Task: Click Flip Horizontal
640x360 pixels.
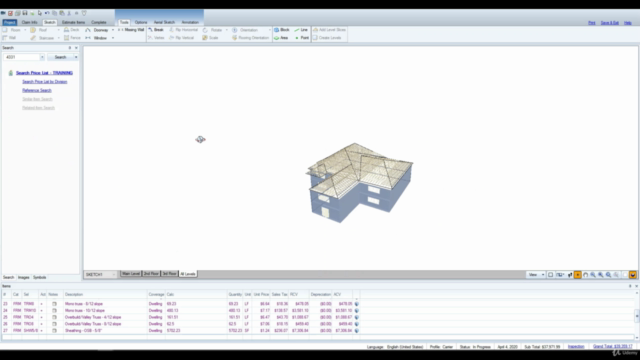Action: [183, 30]
